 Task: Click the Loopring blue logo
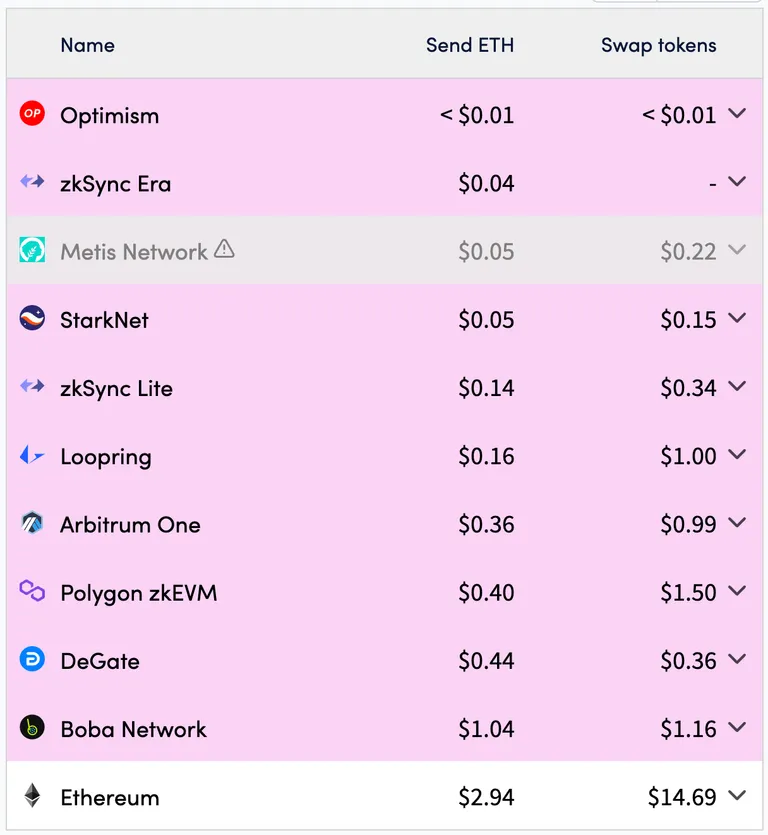pyautogui.click(x=32, y=455)
